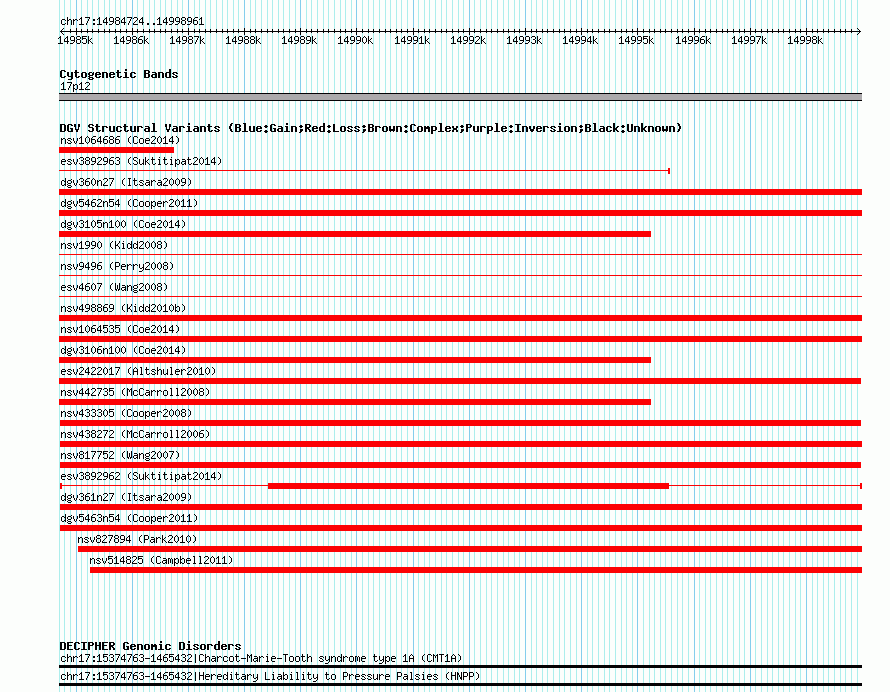Select the esv4607 (Wang2008) label
The width and height of the screenshot is (890, 692).
pos(114,287)
